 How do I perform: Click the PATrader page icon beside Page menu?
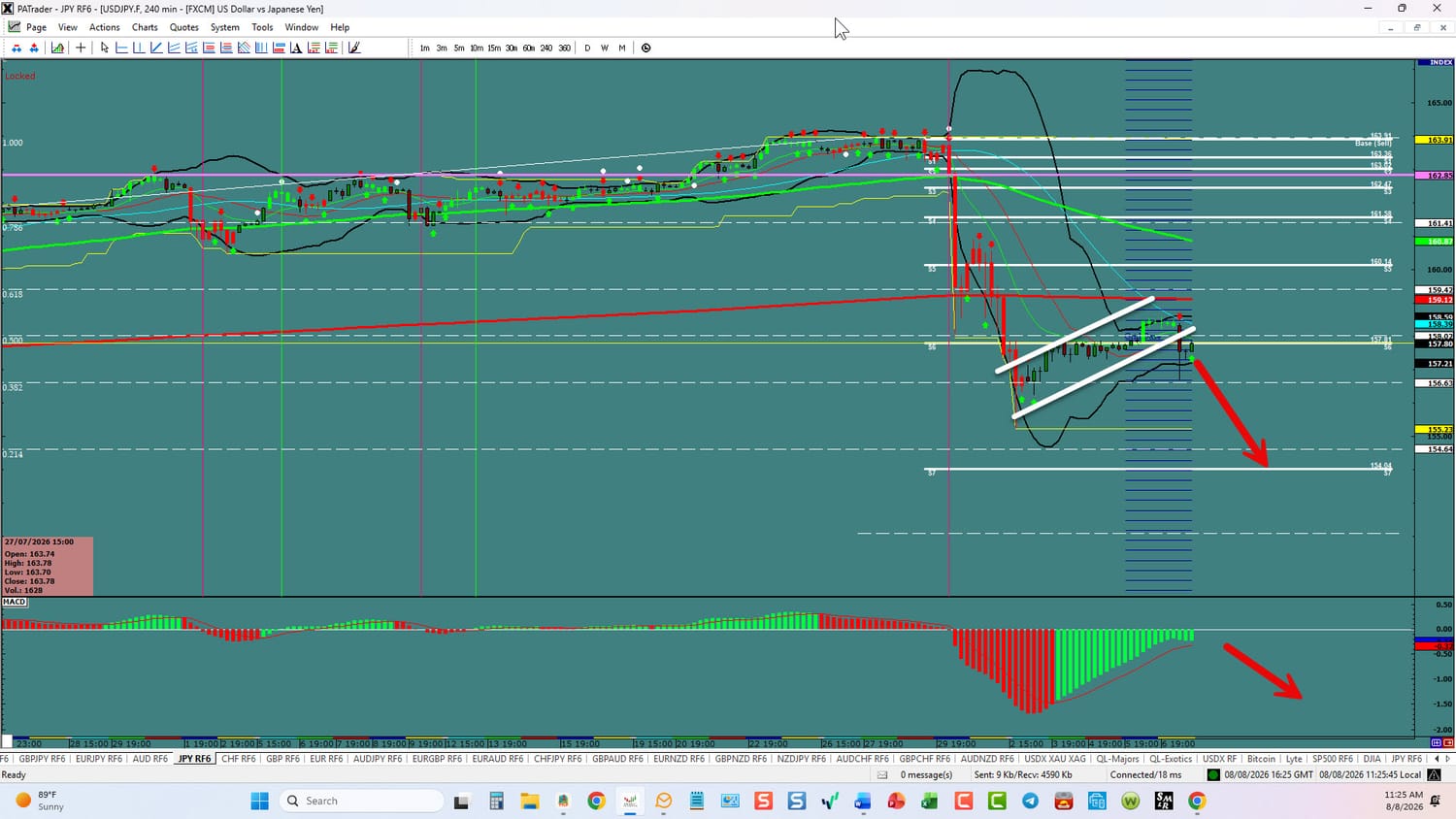click(x=15, y=27)
